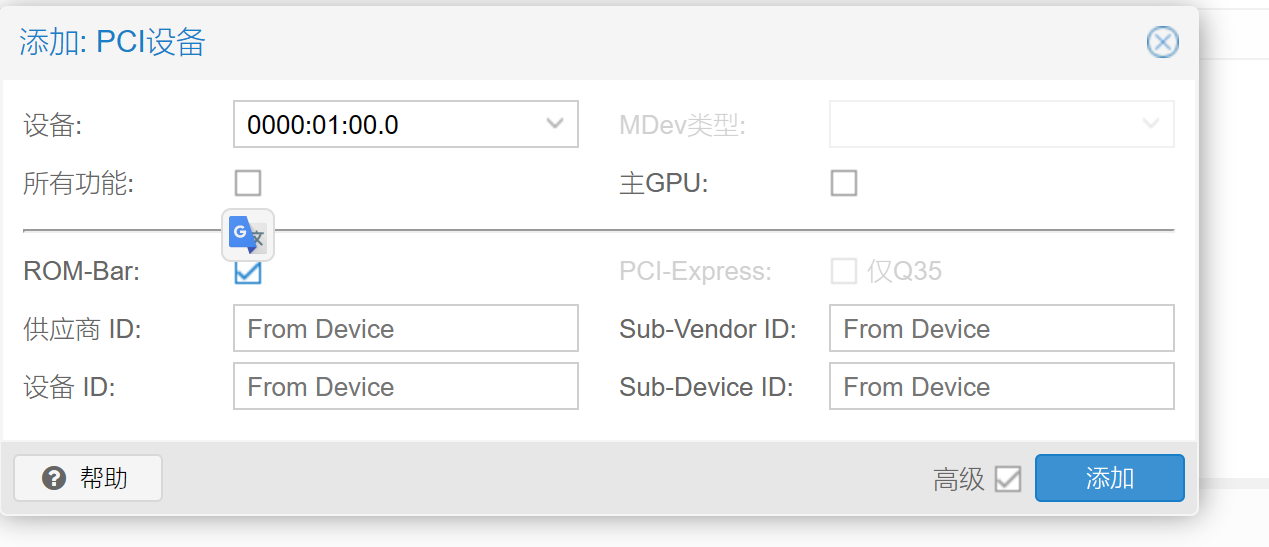Focus the 供应商 ID input field
Viewport: 1269px width, 547px height.
(406, 329)
